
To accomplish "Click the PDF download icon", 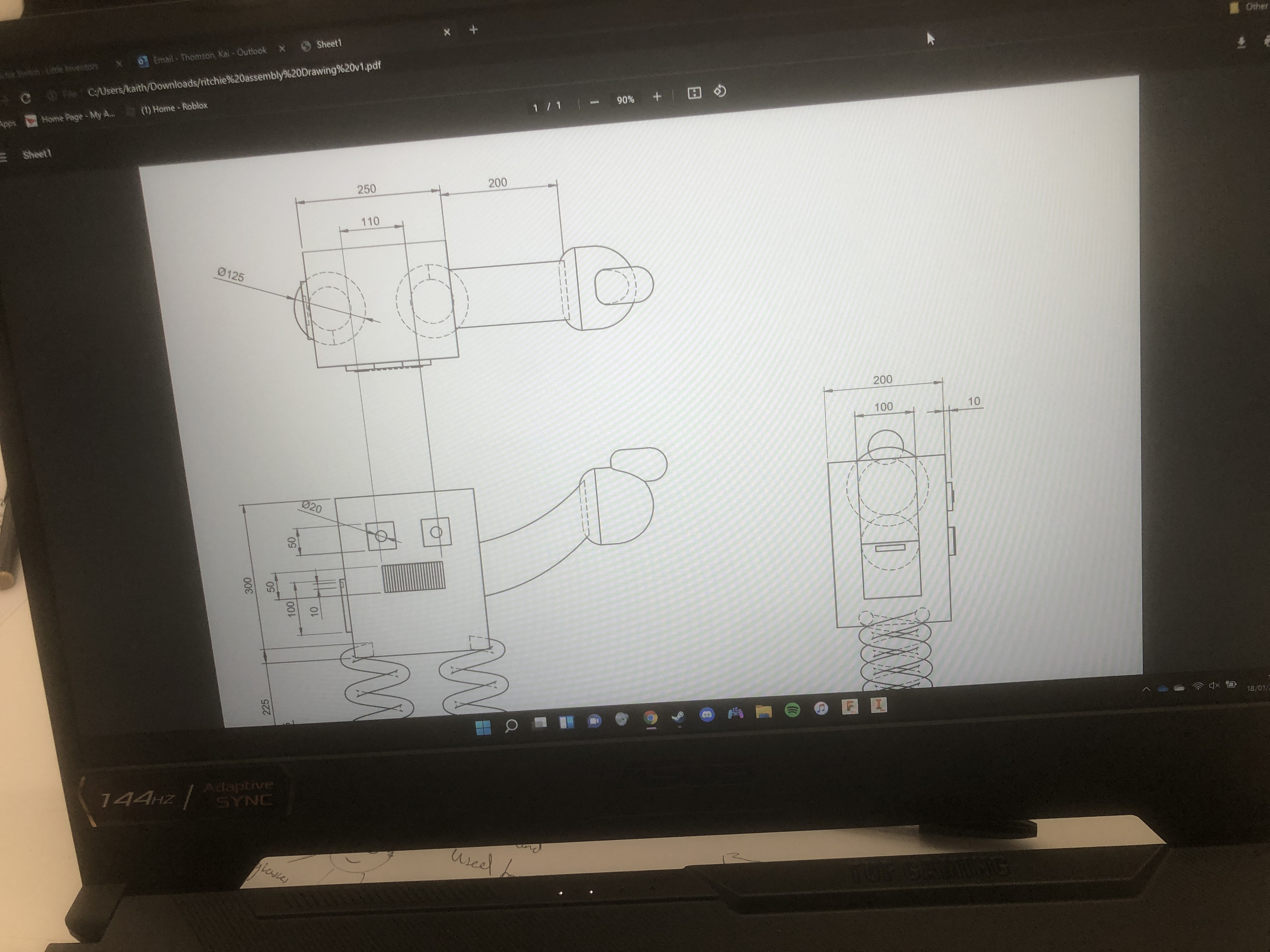I will point(1241,42).
